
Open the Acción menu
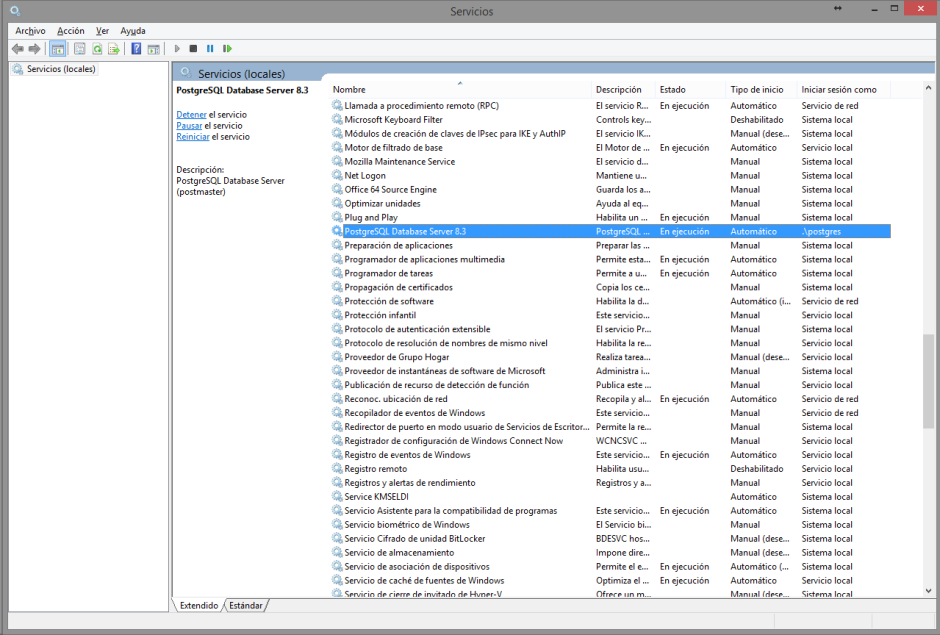pos(71,31)
